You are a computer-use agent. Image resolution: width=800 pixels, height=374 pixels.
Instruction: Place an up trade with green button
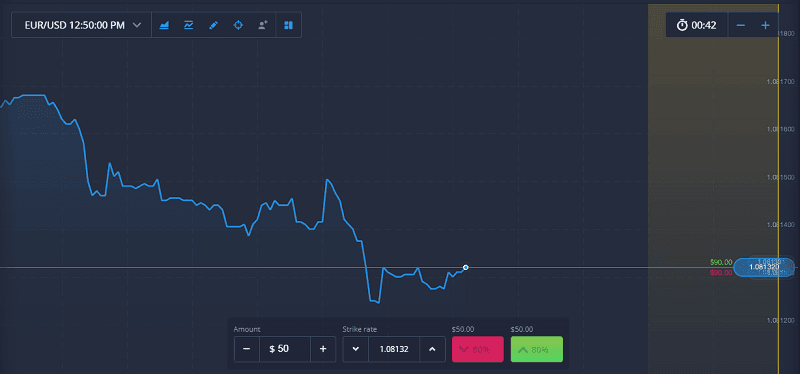(x=537, y=349)
